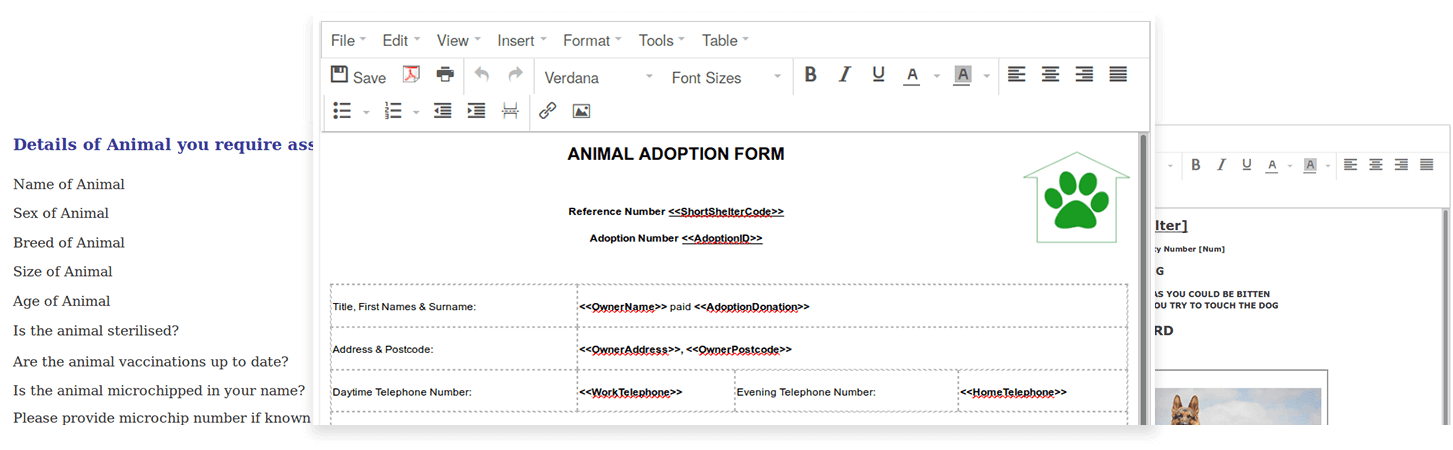Click the <<AdoptionDonation>> field in the table

tap(752, 307)
